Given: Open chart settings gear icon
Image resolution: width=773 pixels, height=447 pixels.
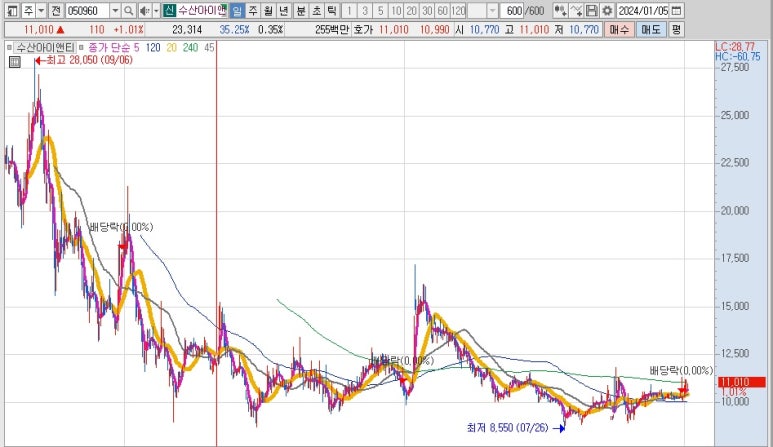Looking at the screenshot, I should click(607, 10).
